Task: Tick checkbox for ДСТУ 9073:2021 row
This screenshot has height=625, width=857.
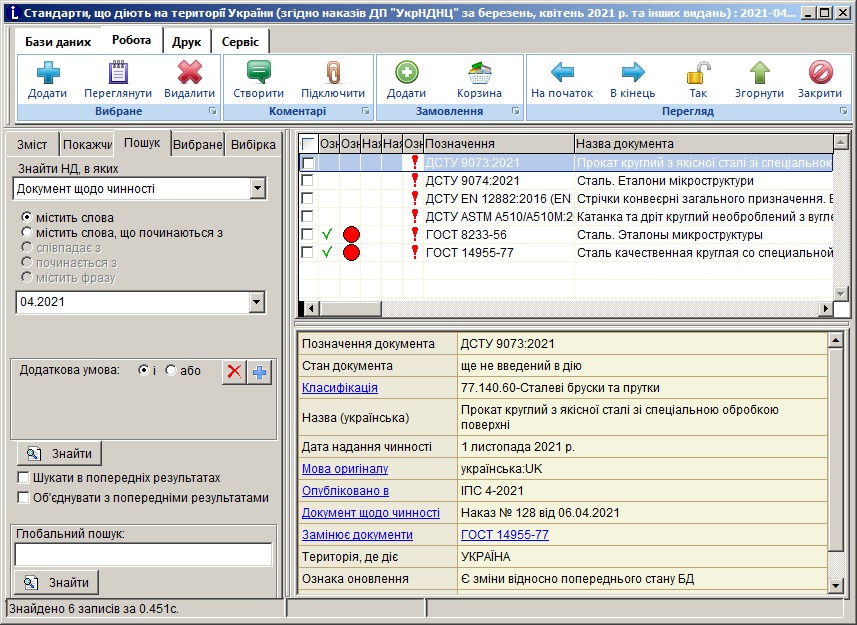Action: coord(308,163)
